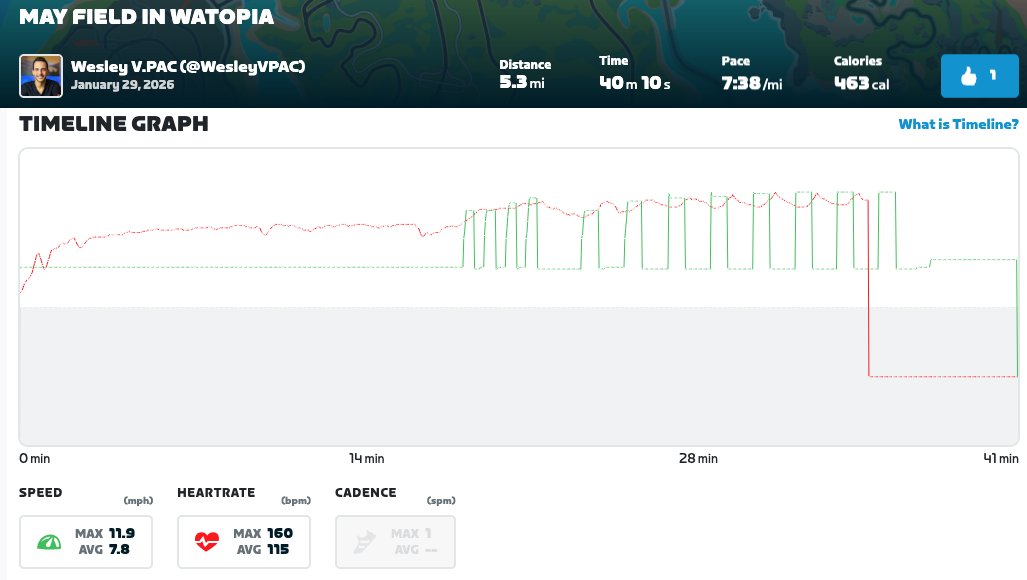Click the '(bpm)' unit label
Image resolution: width=1027 pixels, height=580 pixels.
tap(296, 501)
